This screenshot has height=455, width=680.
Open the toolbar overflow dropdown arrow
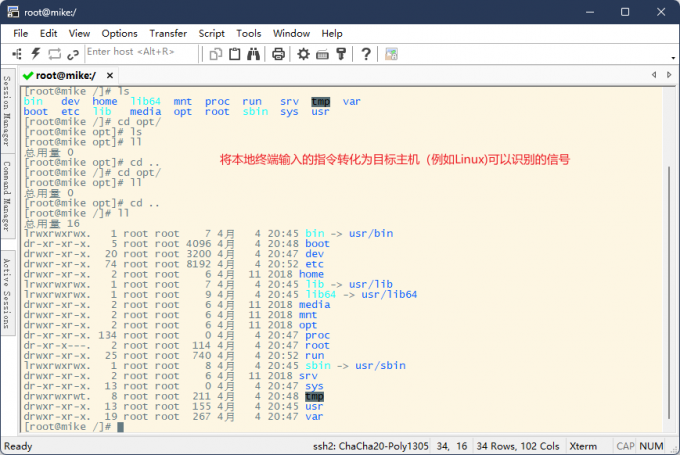pos(673,58)
